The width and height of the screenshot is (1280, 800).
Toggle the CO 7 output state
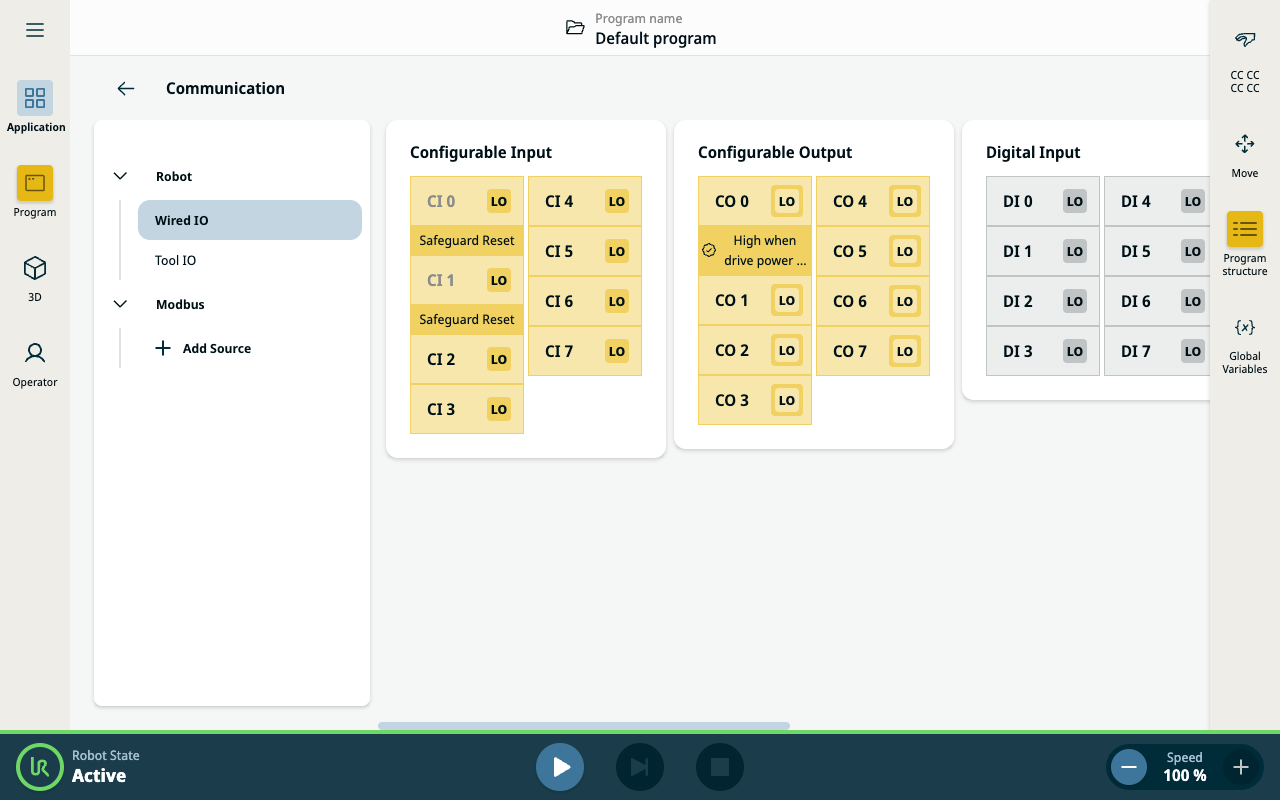pos(904,351)
